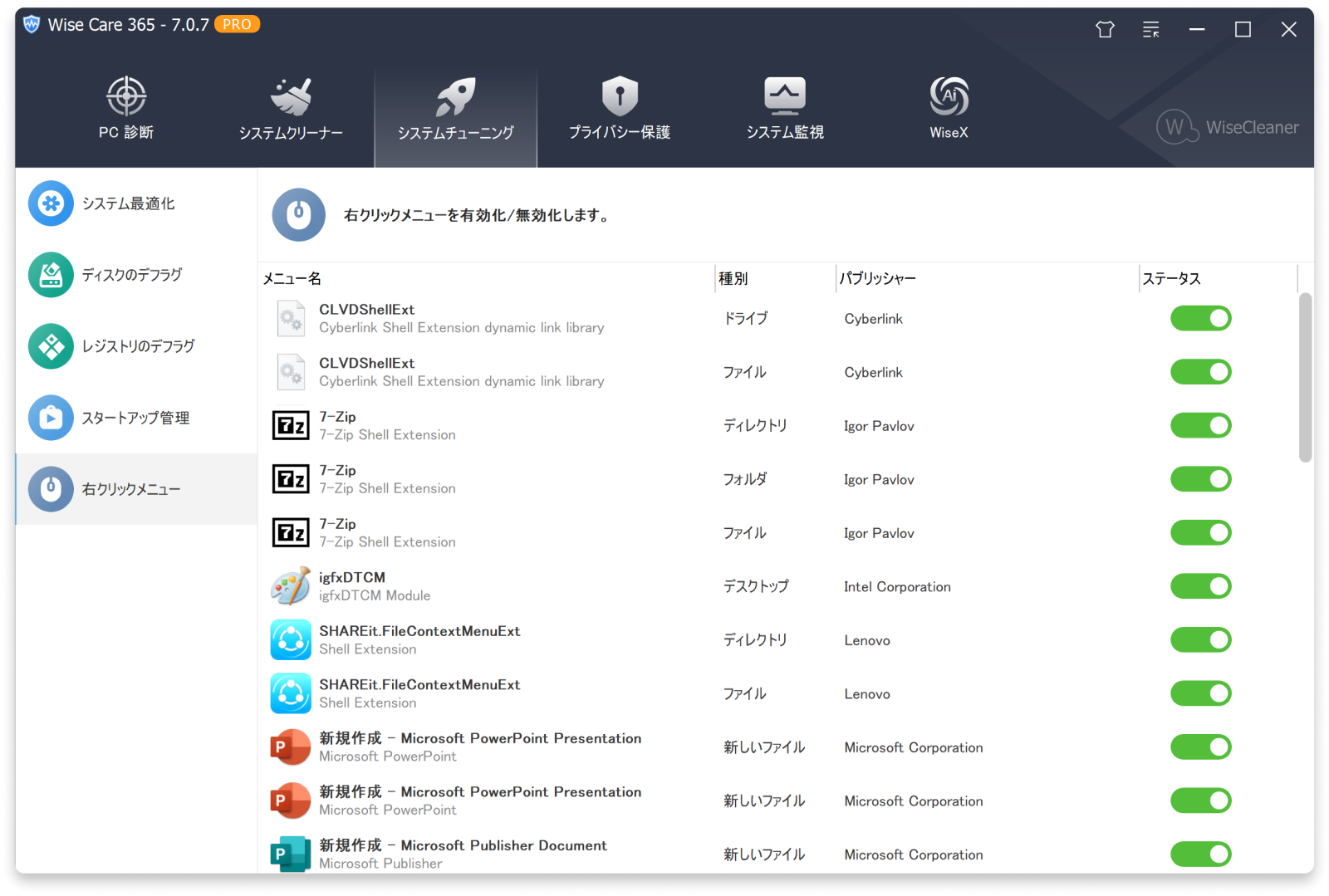
Task: Open the PC 診断 checkup icon
Action: (126, 96)
